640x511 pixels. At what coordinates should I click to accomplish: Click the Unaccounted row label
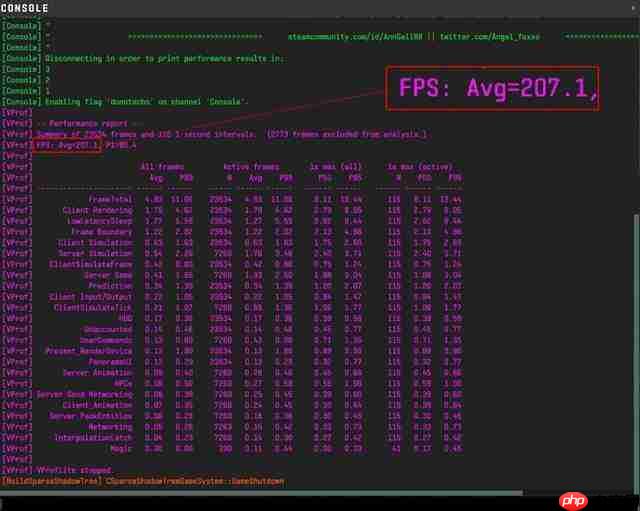pyautogui.click(x=108, y=329)
